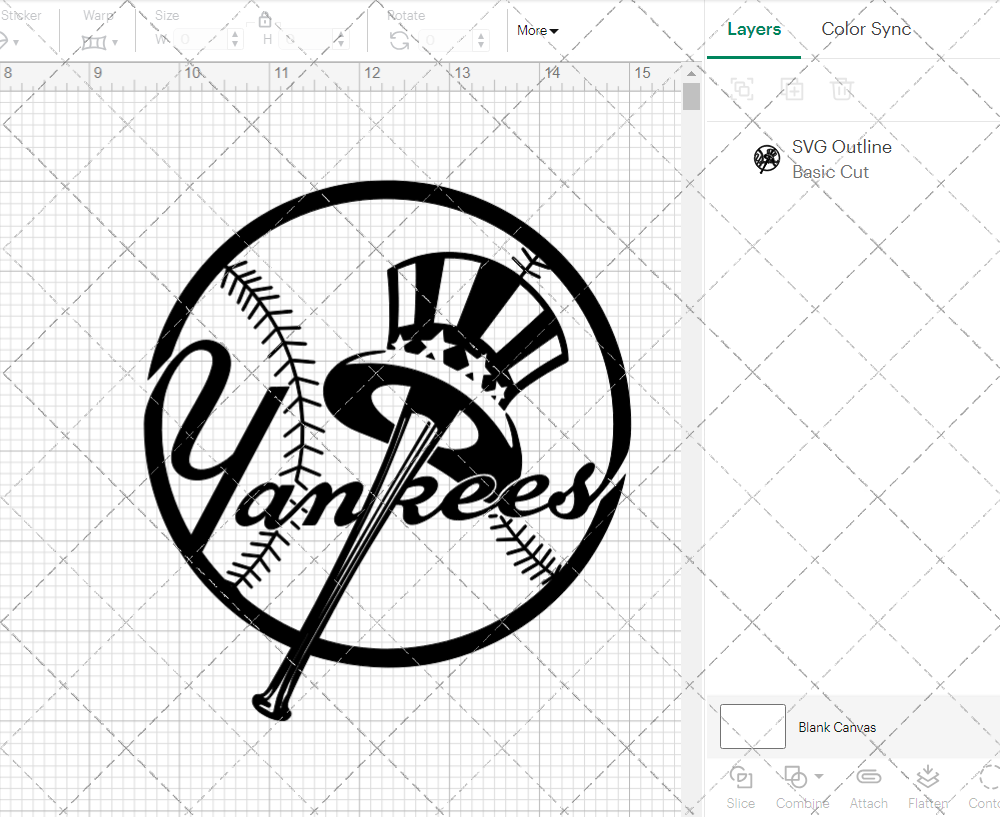
Task: Click the Basic Cut operation label
Action: [x=830, y=172]
